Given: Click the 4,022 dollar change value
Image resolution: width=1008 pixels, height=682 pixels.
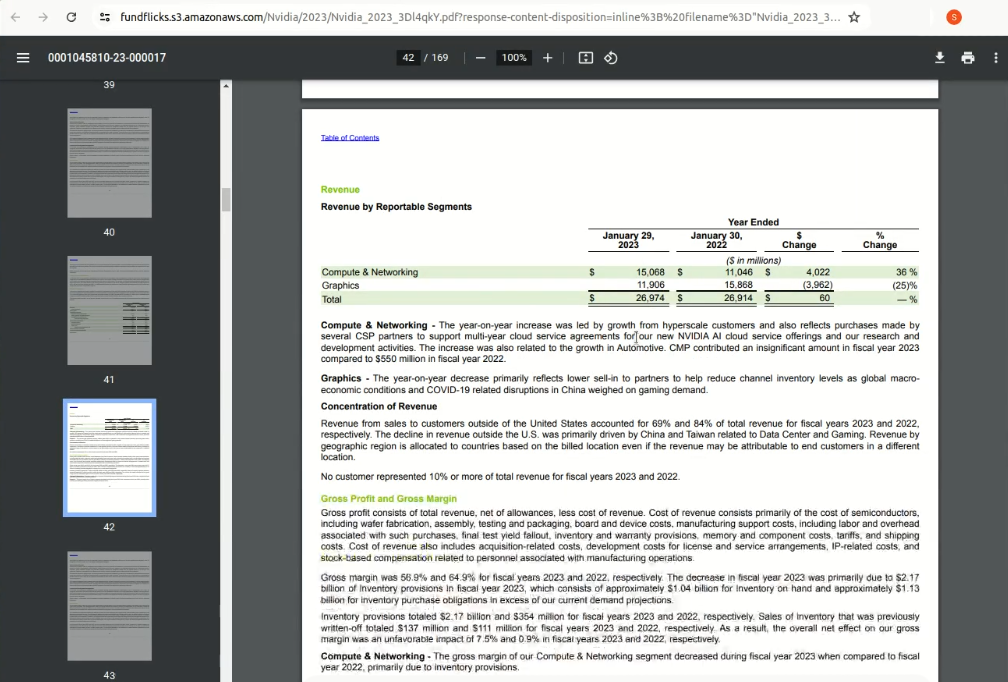Looking at the screenshot, I should pos(818,272).
